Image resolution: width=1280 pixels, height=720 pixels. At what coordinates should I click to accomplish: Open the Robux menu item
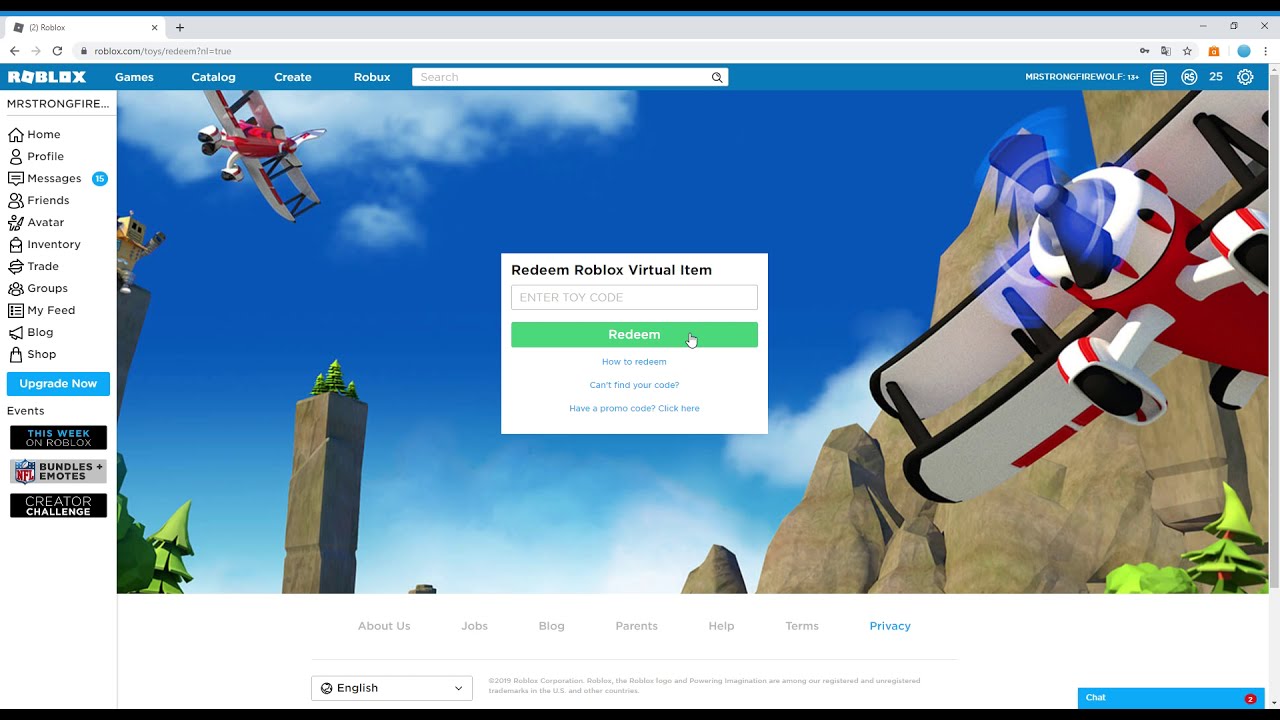pyautogui.click(x=372, y=77)
